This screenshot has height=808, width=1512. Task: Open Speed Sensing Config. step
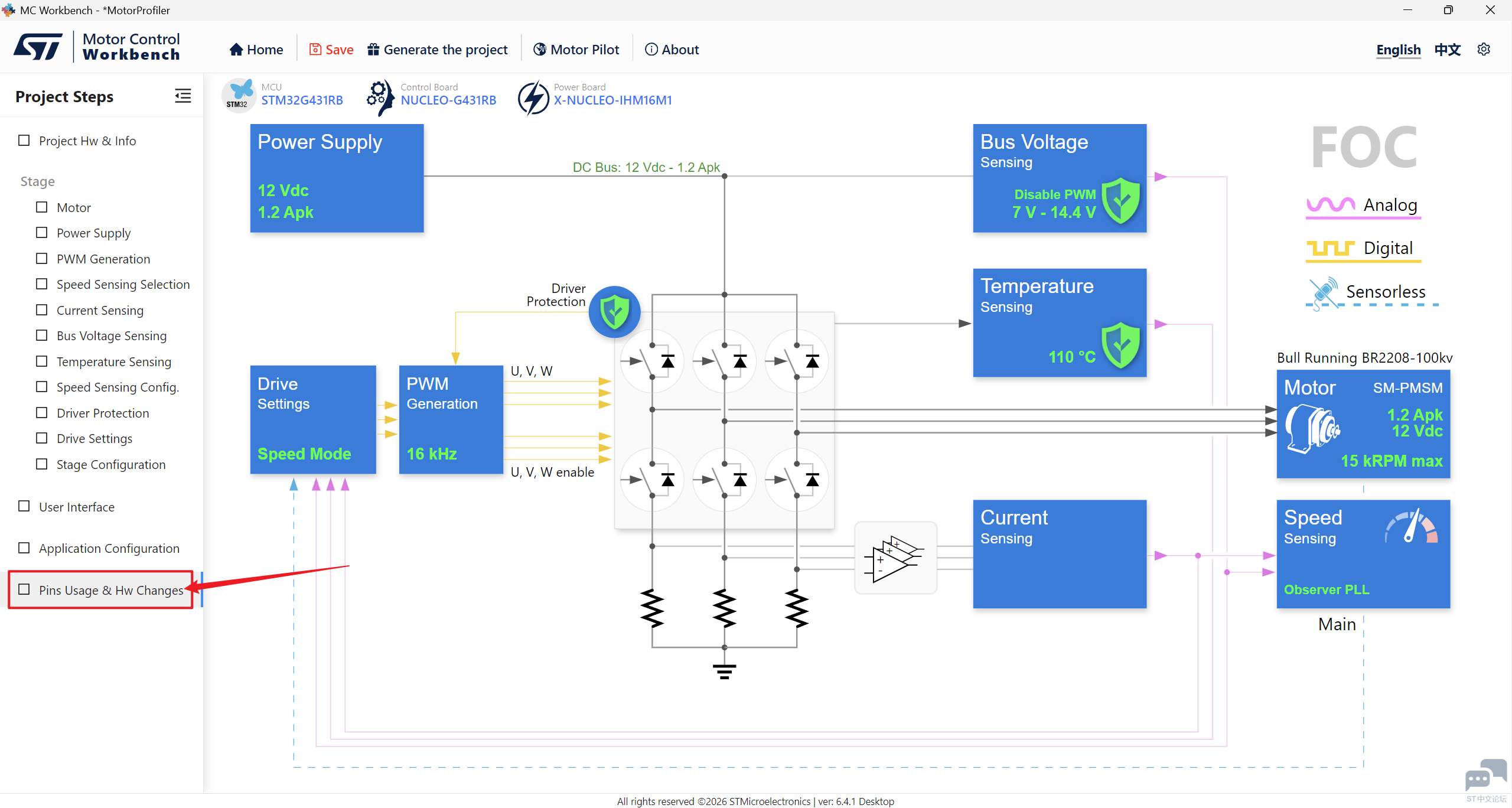(x=118, y=387)
